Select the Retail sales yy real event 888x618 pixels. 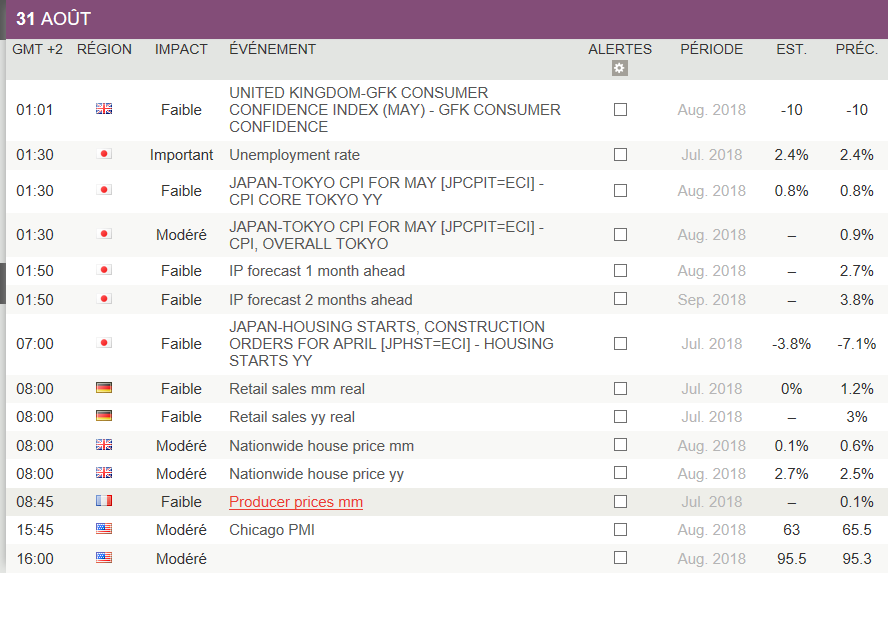pyautogui.click(x=292, y=417)
